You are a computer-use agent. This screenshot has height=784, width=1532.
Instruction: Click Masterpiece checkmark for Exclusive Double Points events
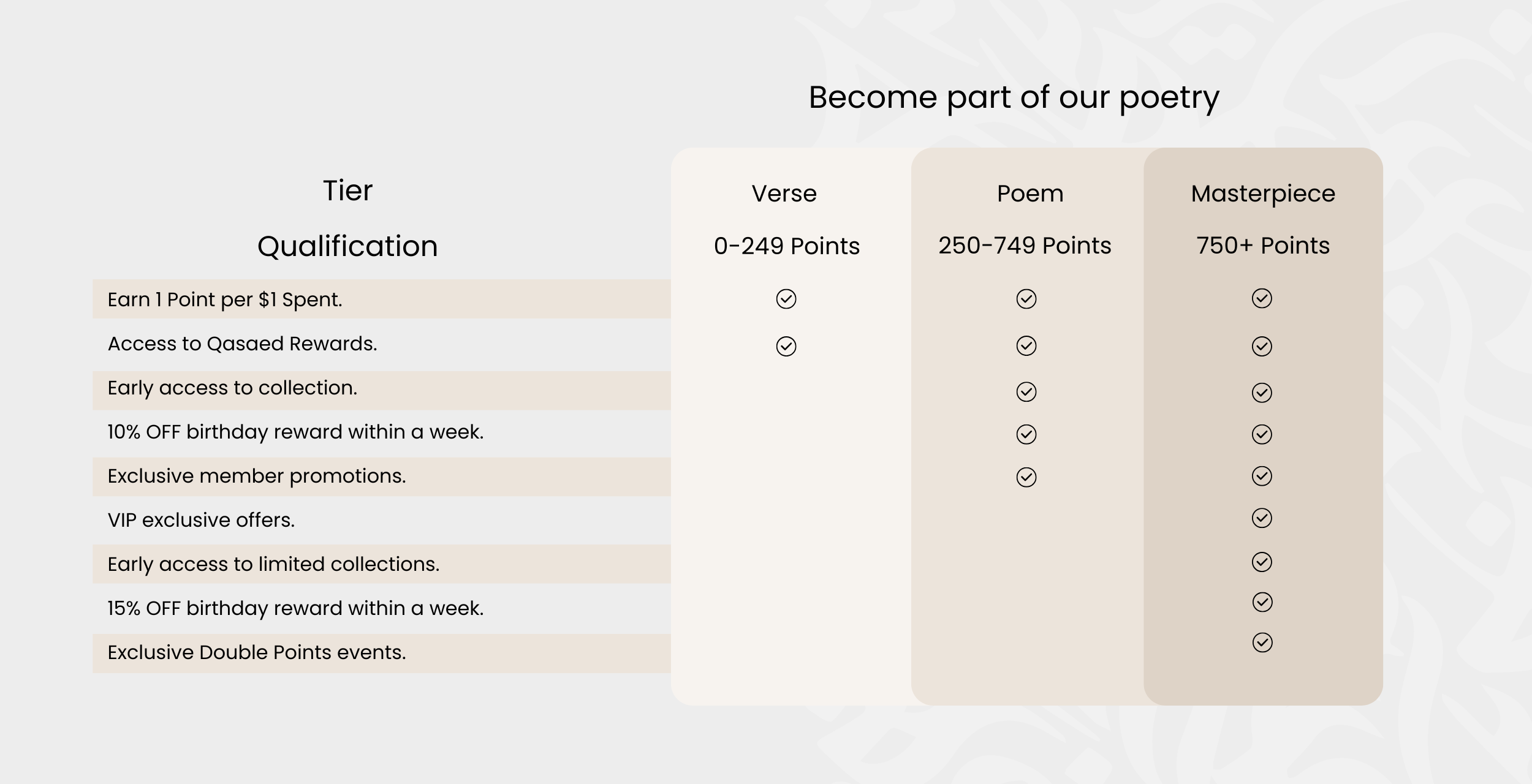1262,643
